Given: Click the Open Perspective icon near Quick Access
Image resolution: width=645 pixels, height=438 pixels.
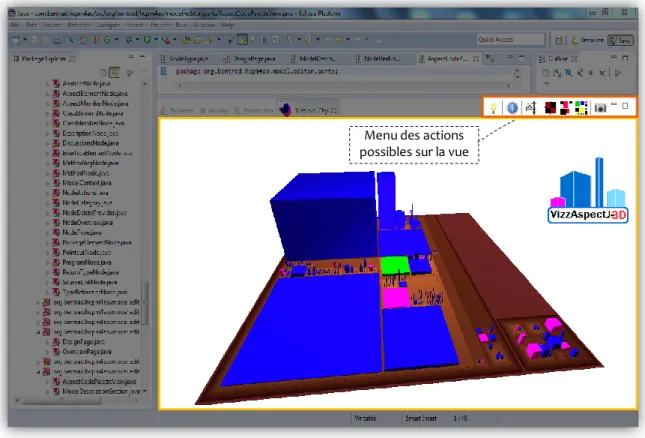Looking at the screenshot, I should 559,40.
